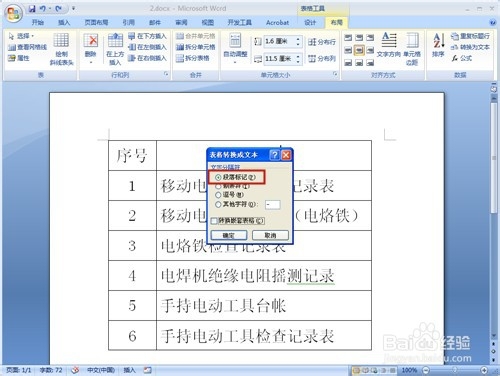Screen dimensions: 500x376
Task: Click the row height field showing 1.6 厘米
Action: (279, 41)
